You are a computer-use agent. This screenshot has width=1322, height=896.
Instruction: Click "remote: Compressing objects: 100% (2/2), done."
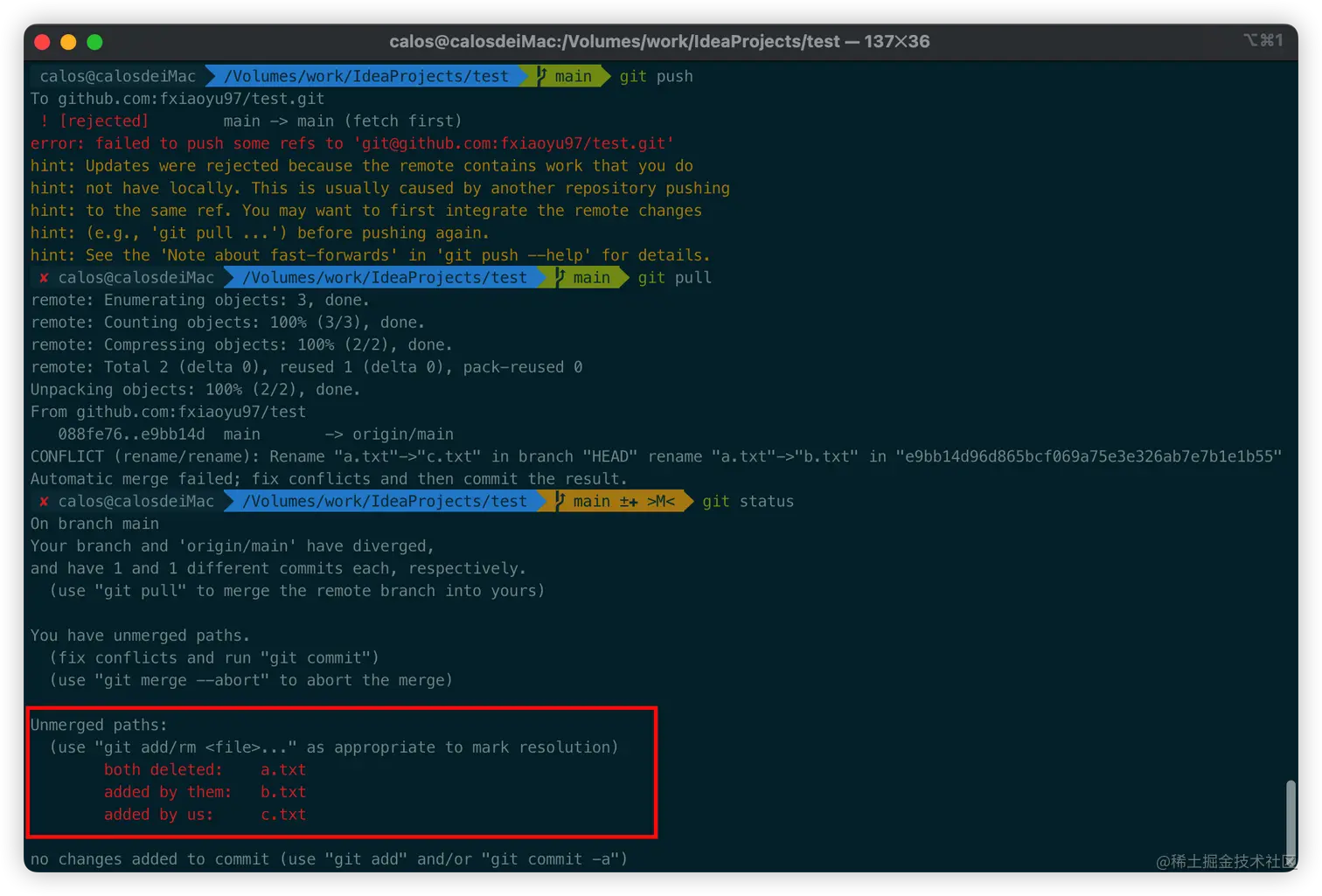tap(241, 344)
